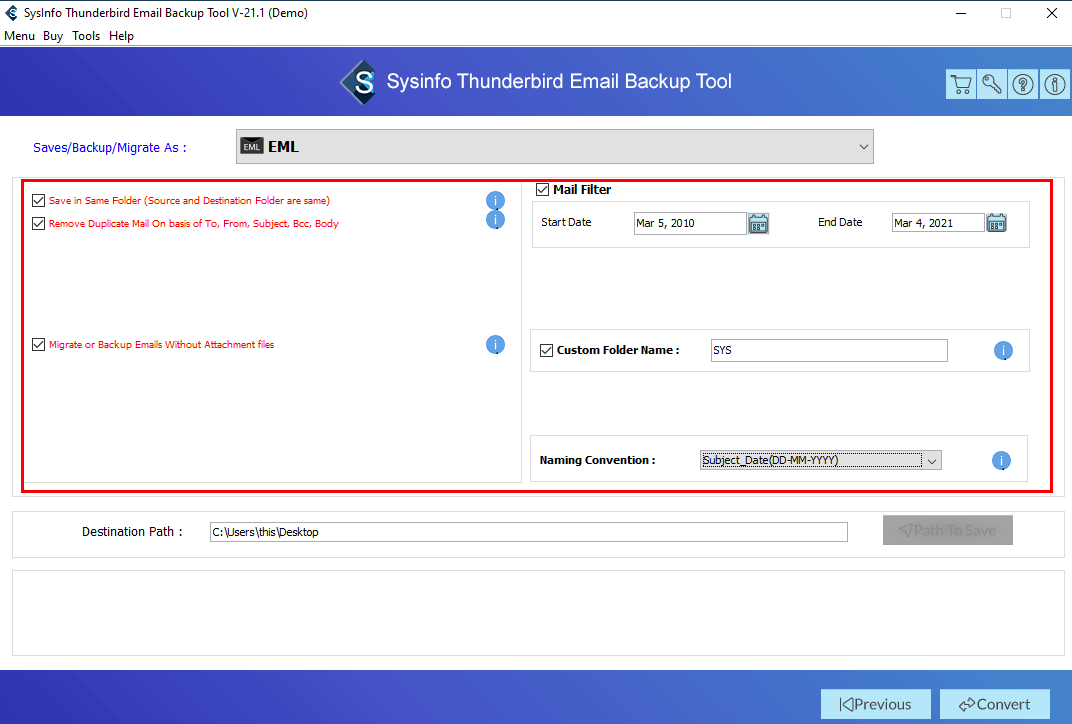Click the Start Date label
1072x724 pixels.
tap(566, 222)
